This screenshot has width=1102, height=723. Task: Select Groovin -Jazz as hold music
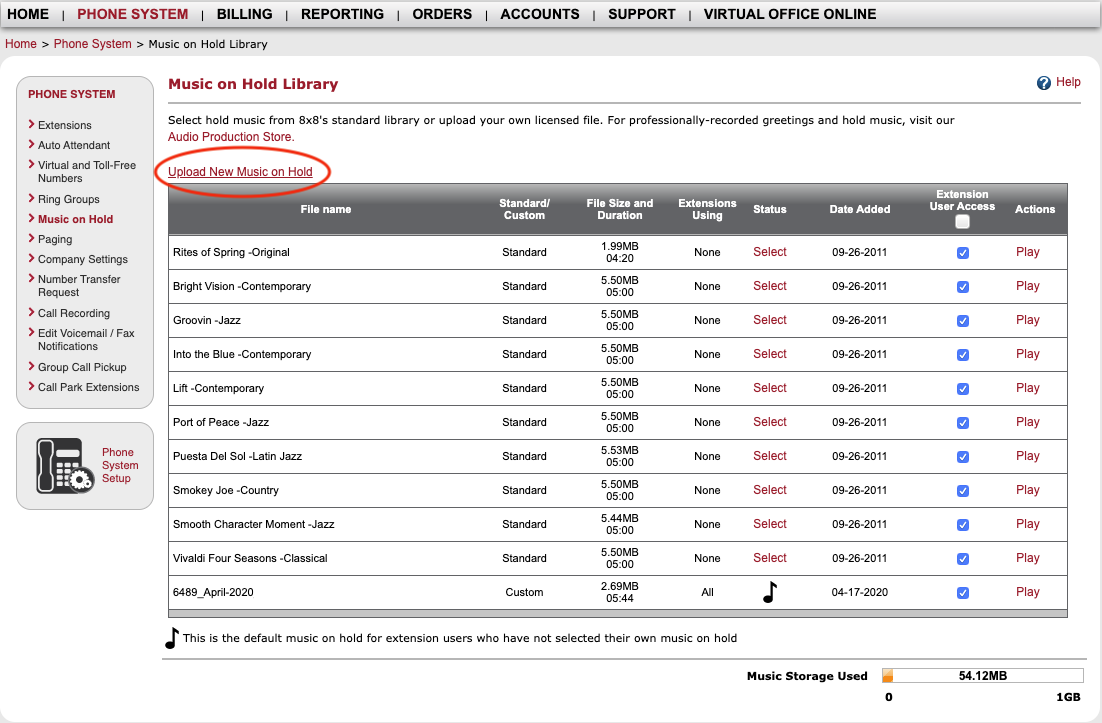[770, 320]
